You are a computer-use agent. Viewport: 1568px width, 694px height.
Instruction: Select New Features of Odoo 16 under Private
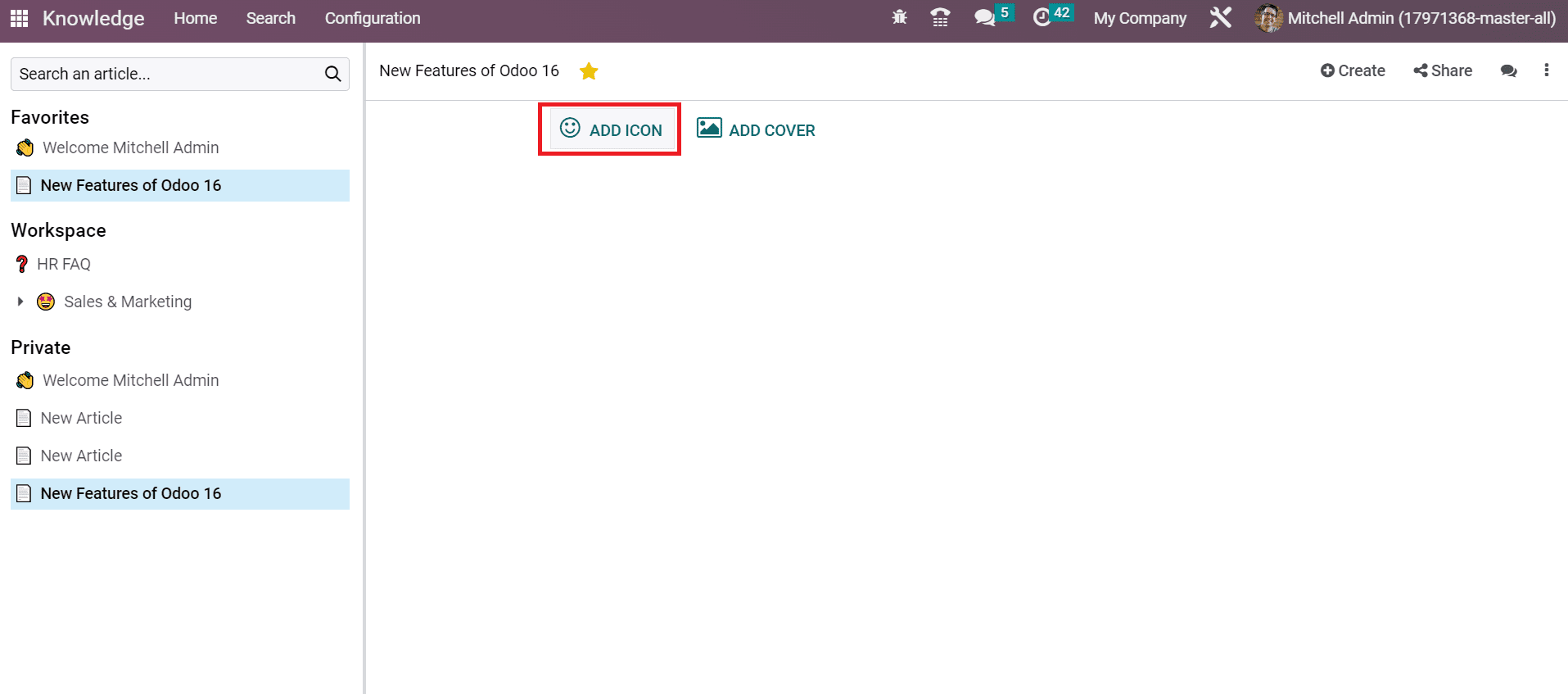coord(180,493)
